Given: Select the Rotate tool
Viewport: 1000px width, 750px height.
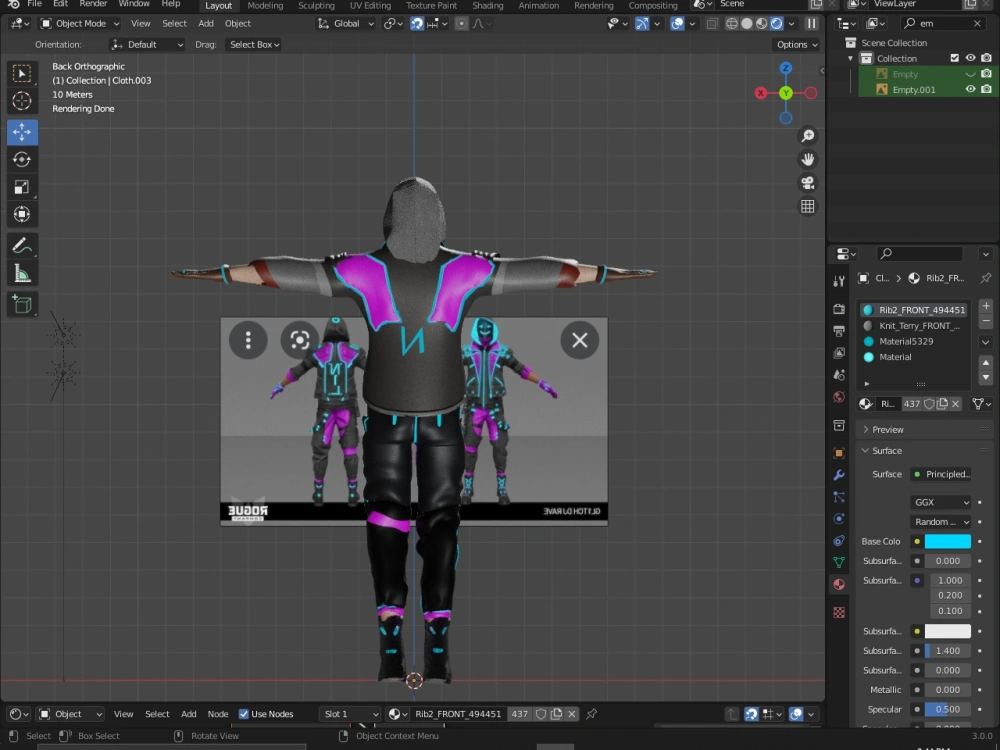Looking at the screenshot, I should pos(22,159).
